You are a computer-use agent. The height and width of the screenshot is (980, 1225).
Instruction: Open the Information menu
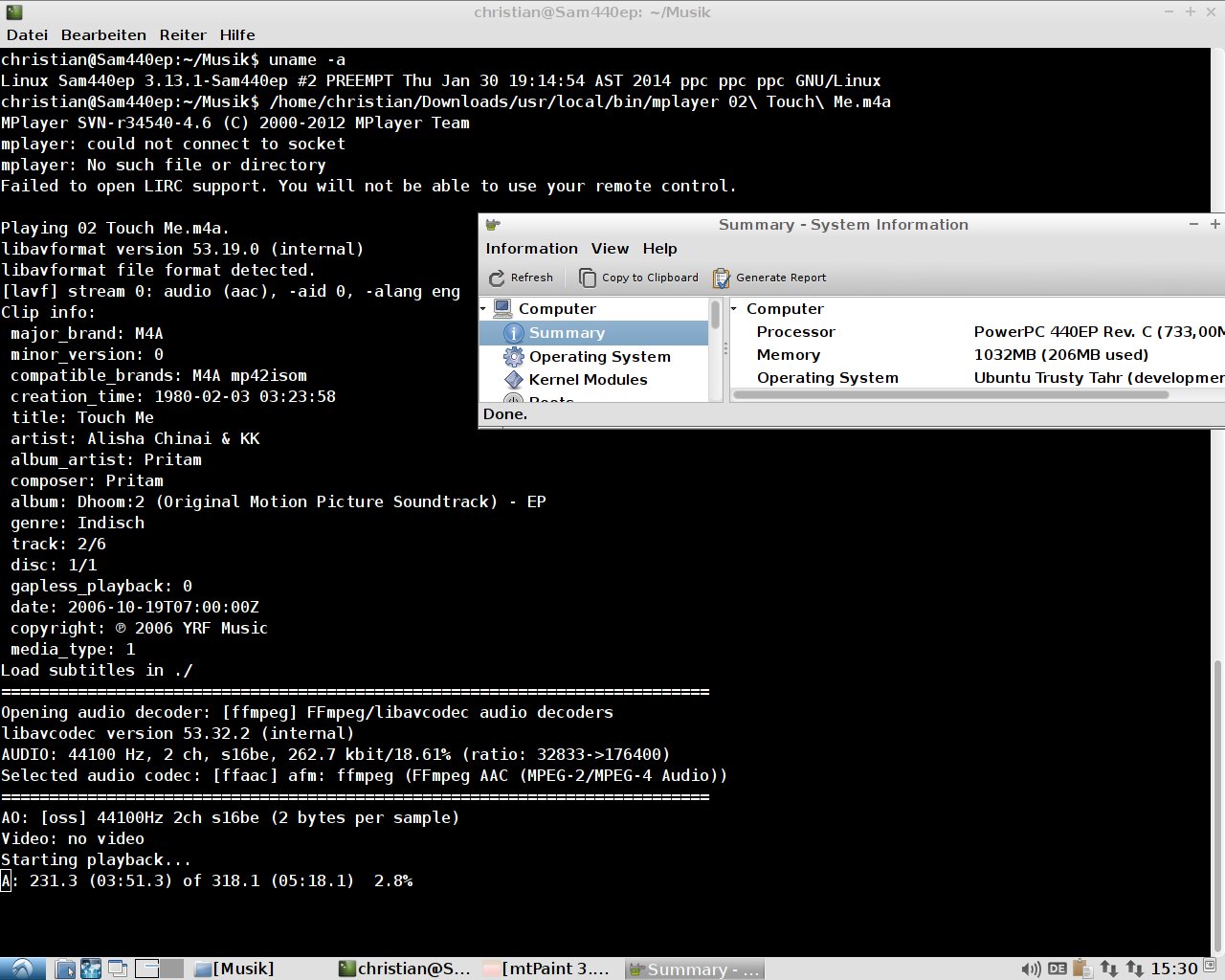(531, 249)
